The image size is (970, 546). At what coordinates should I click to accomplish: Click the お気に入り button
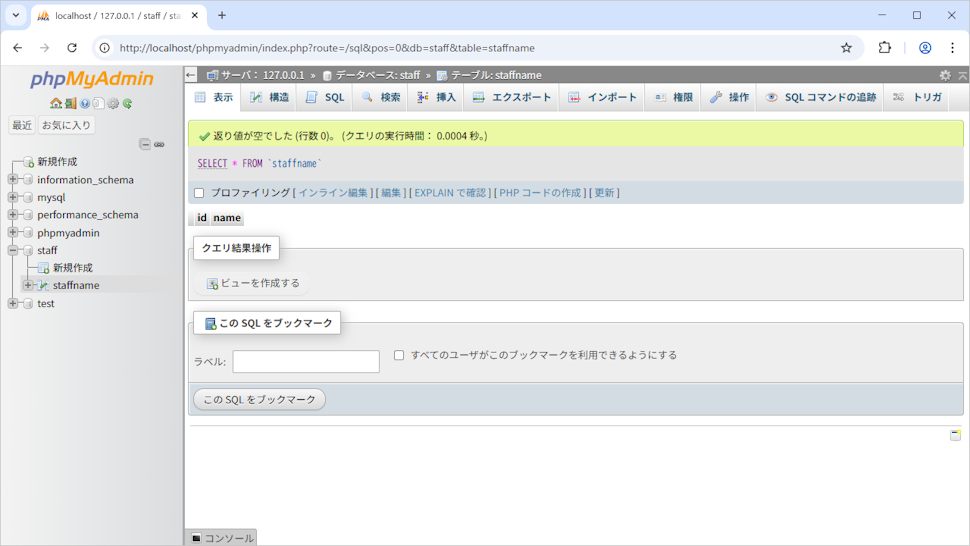[66, 125]
